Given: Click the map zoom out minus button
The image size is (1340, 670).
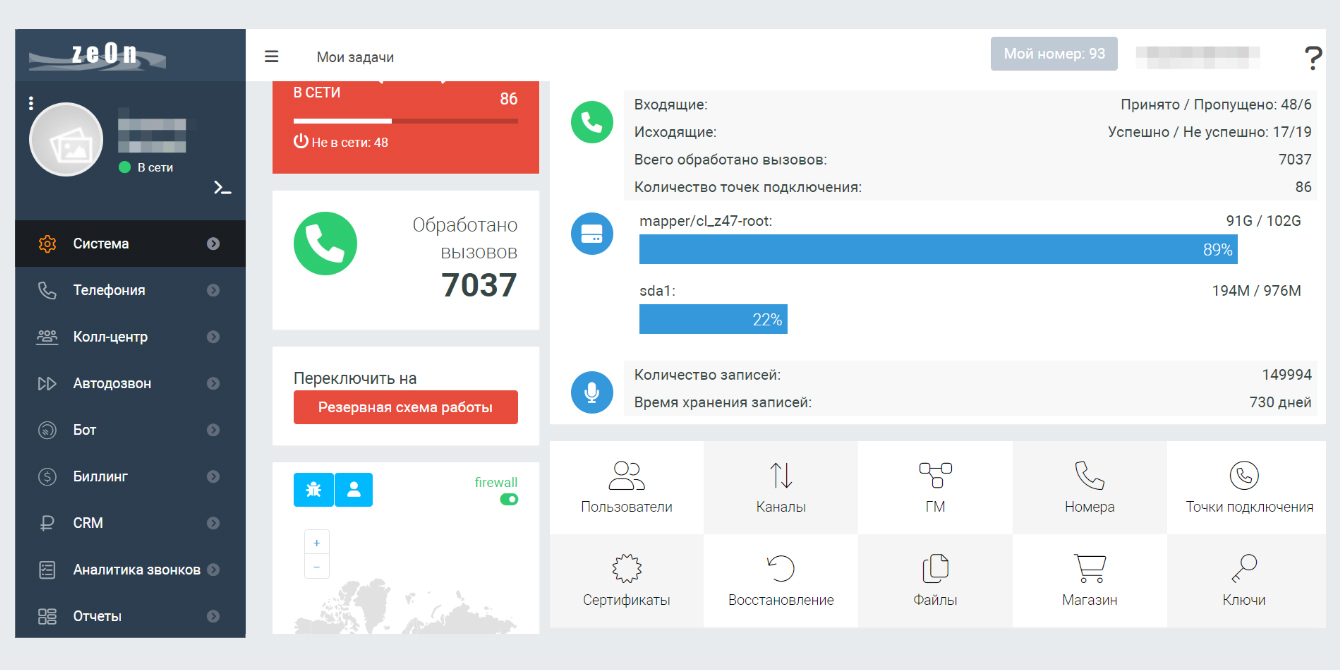Looking at the screenshot, I should point(316,567).
